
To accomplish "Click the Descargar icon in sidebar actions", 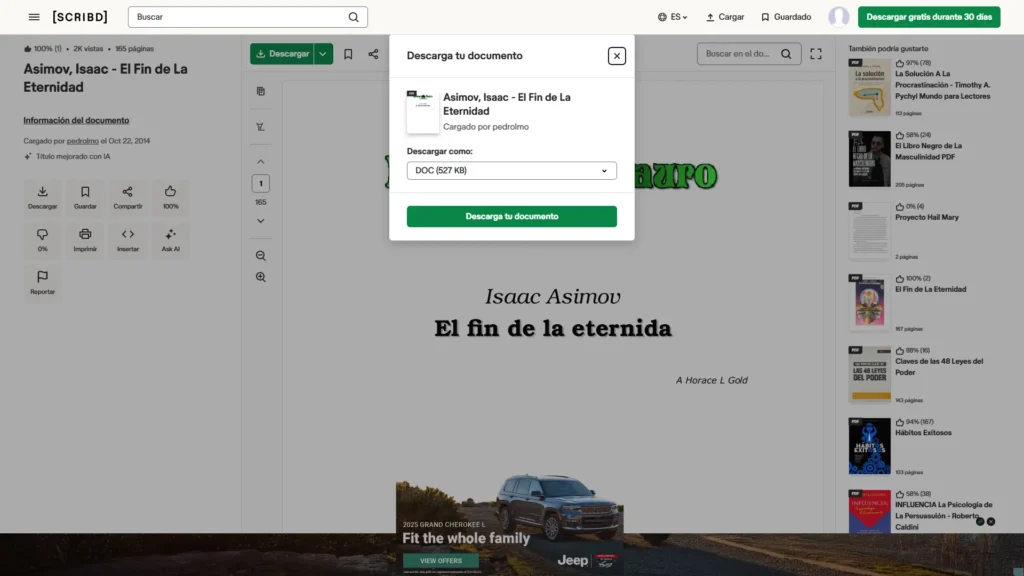I will tap(42, 197).
